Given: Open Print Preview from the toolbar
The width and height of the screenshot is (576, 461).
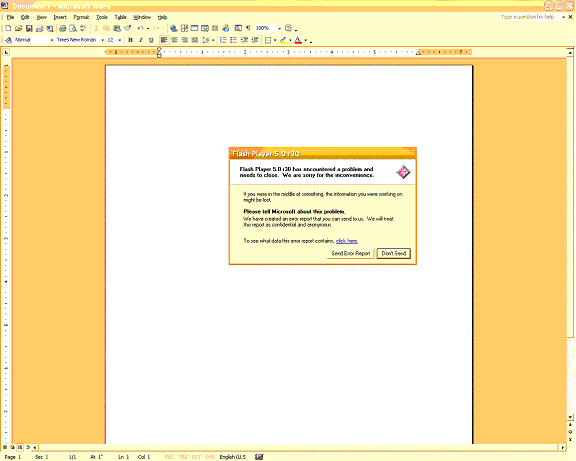Looking at the screenshot, I should pyautogui.click(x=73, y=28).
